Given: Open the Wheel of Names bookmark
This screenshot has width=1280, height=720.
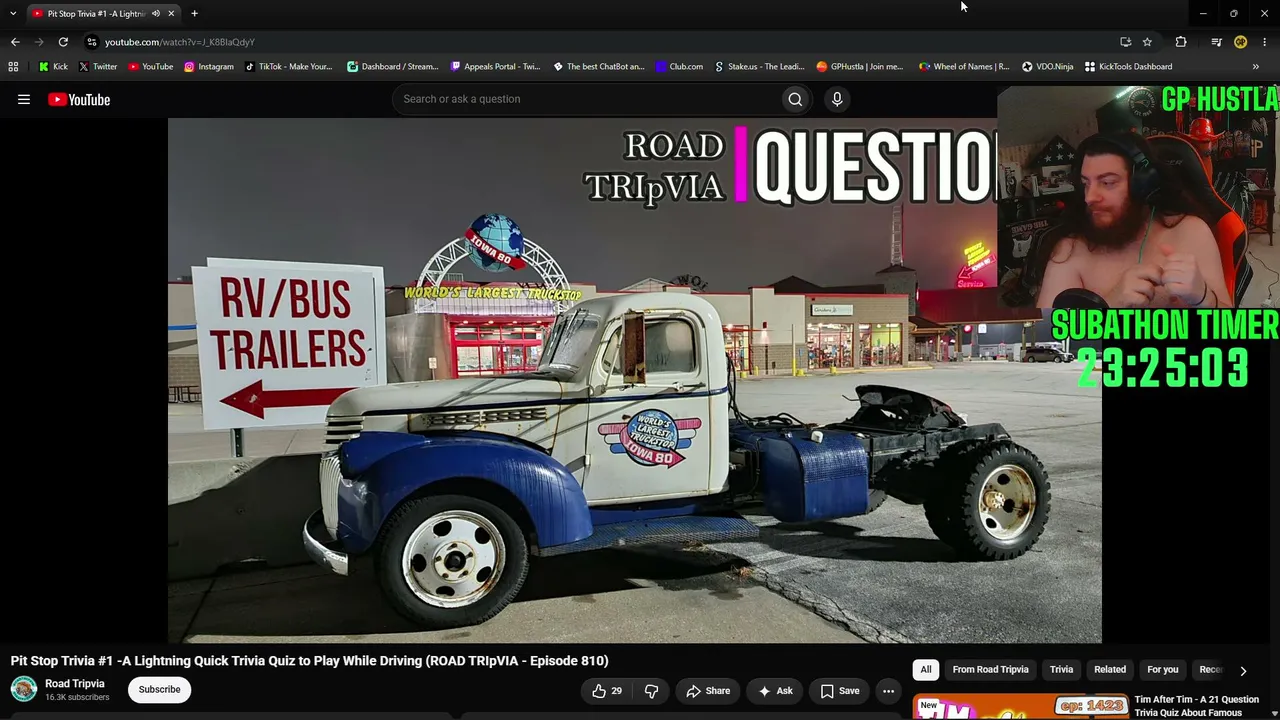Looking at the screenshot, I should (964, 67).
